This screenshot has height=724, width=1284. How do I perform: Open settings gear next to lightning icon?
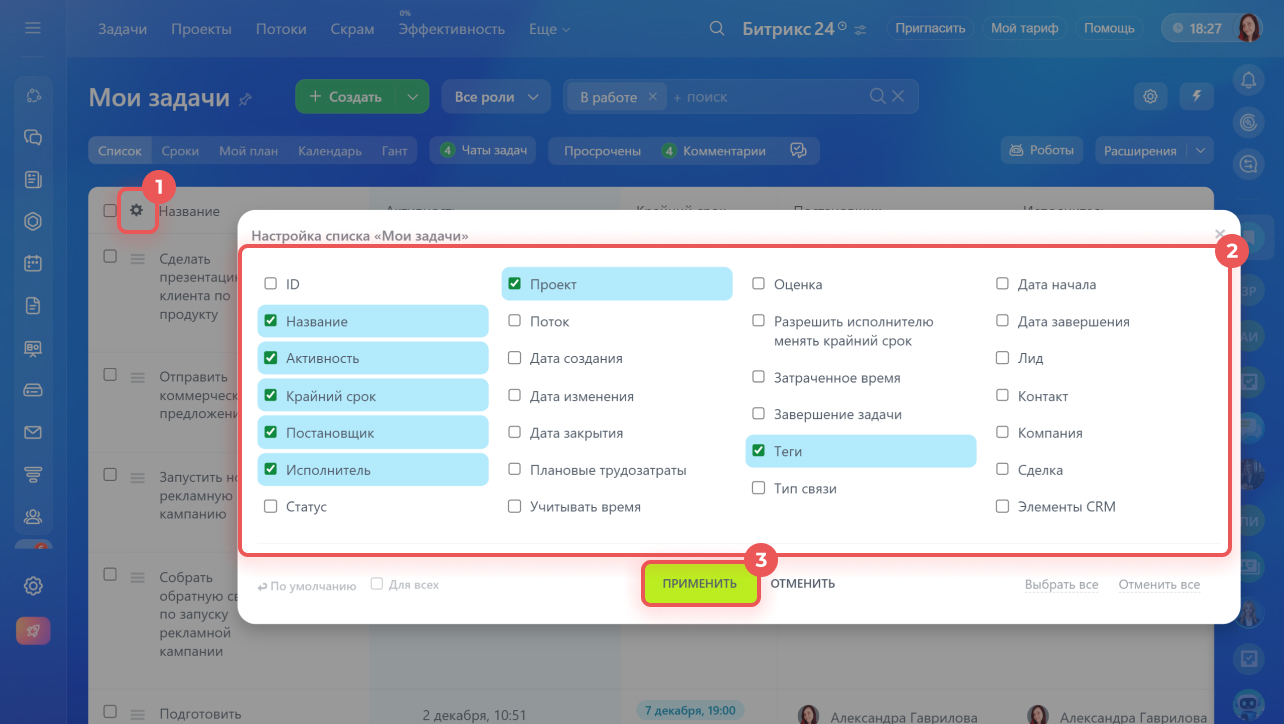coord(1151,97)
